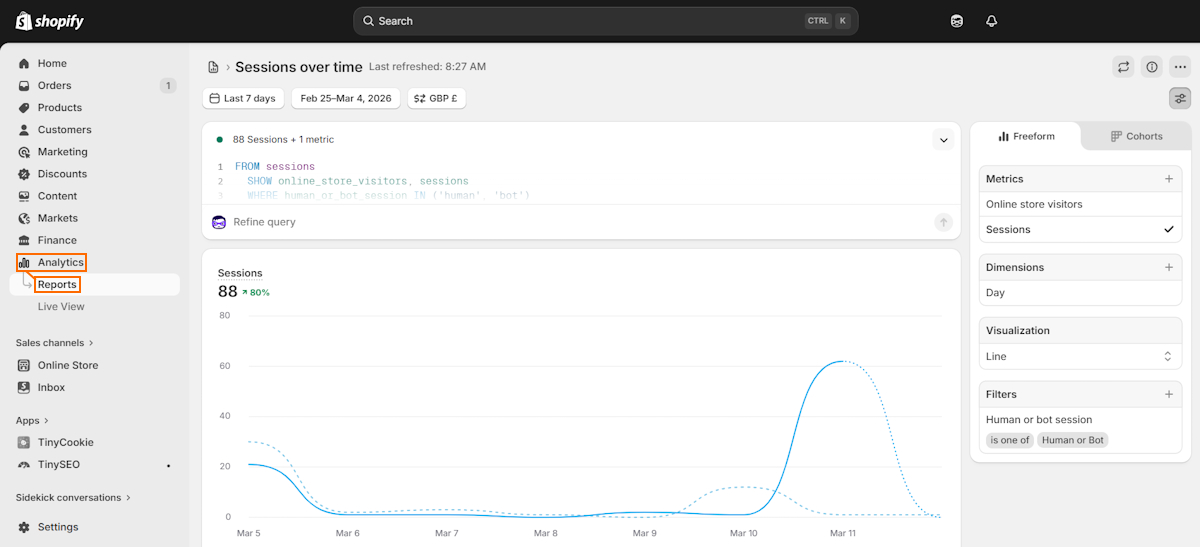1200x547 pixels.
Task: Click the Orders inbox icon
Action: click(x=24, y=85)
